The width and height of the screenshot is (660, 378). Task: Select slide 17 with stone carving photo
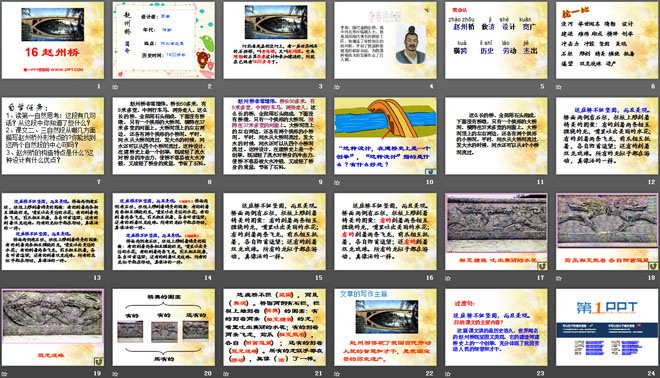pos(496,232)
